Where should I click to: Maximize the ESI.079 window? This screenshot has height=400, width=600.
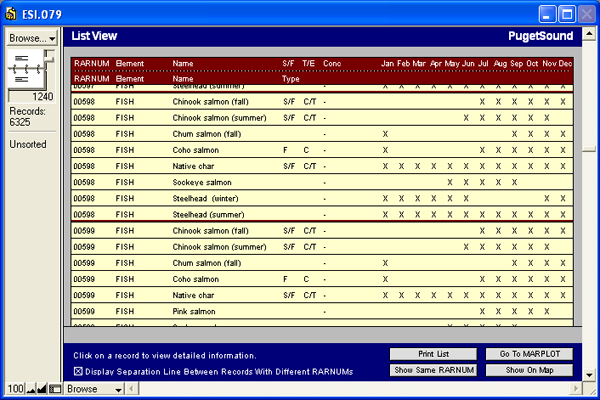click(567, 15)
